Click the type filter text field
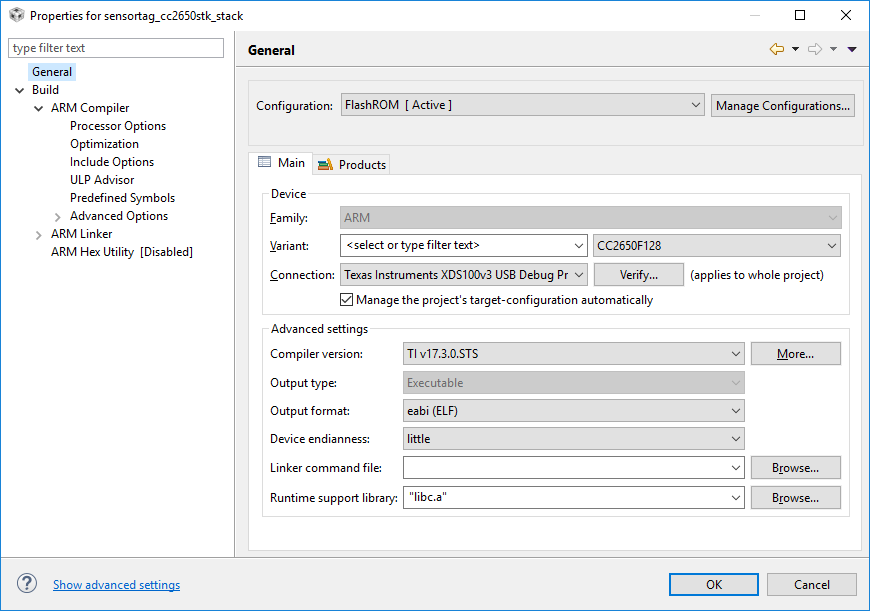The width and height of the screenshot is (870, 611). click(116, 48)
